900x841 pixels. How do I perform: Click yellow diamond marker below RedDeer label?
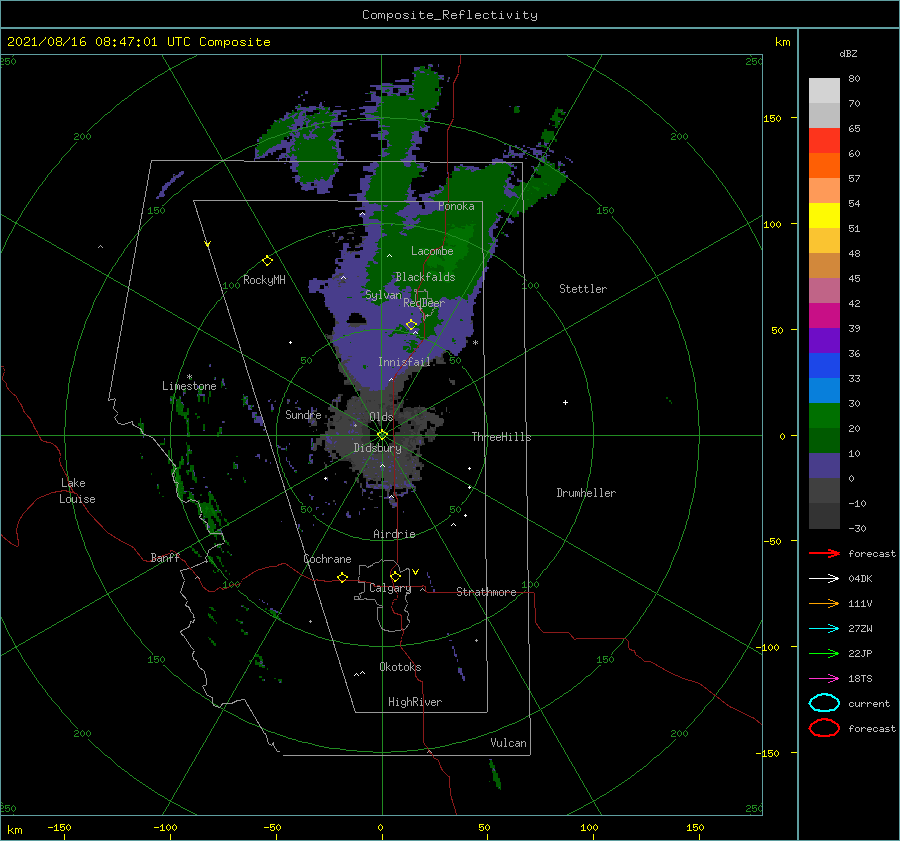[x=411, y=325]
